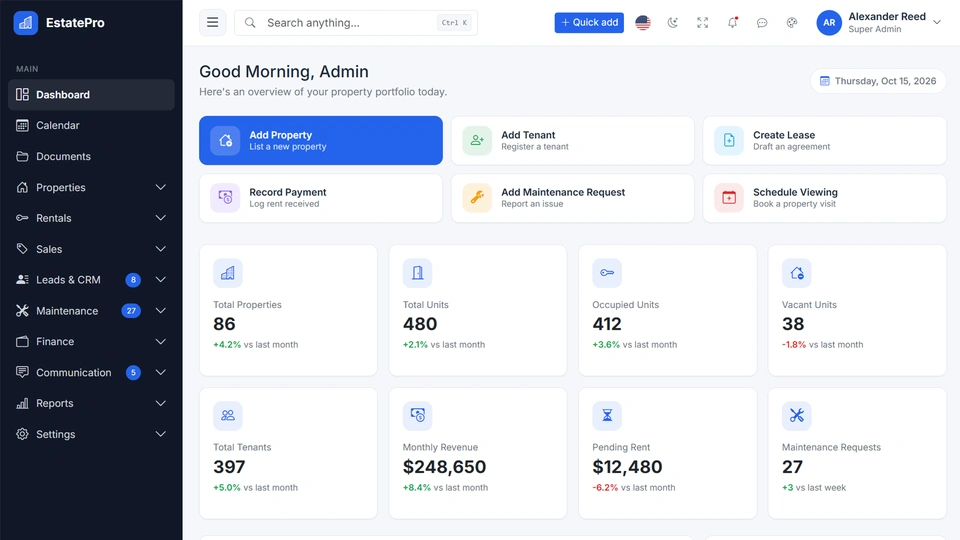Open the chat messages icon

[762, 23]
